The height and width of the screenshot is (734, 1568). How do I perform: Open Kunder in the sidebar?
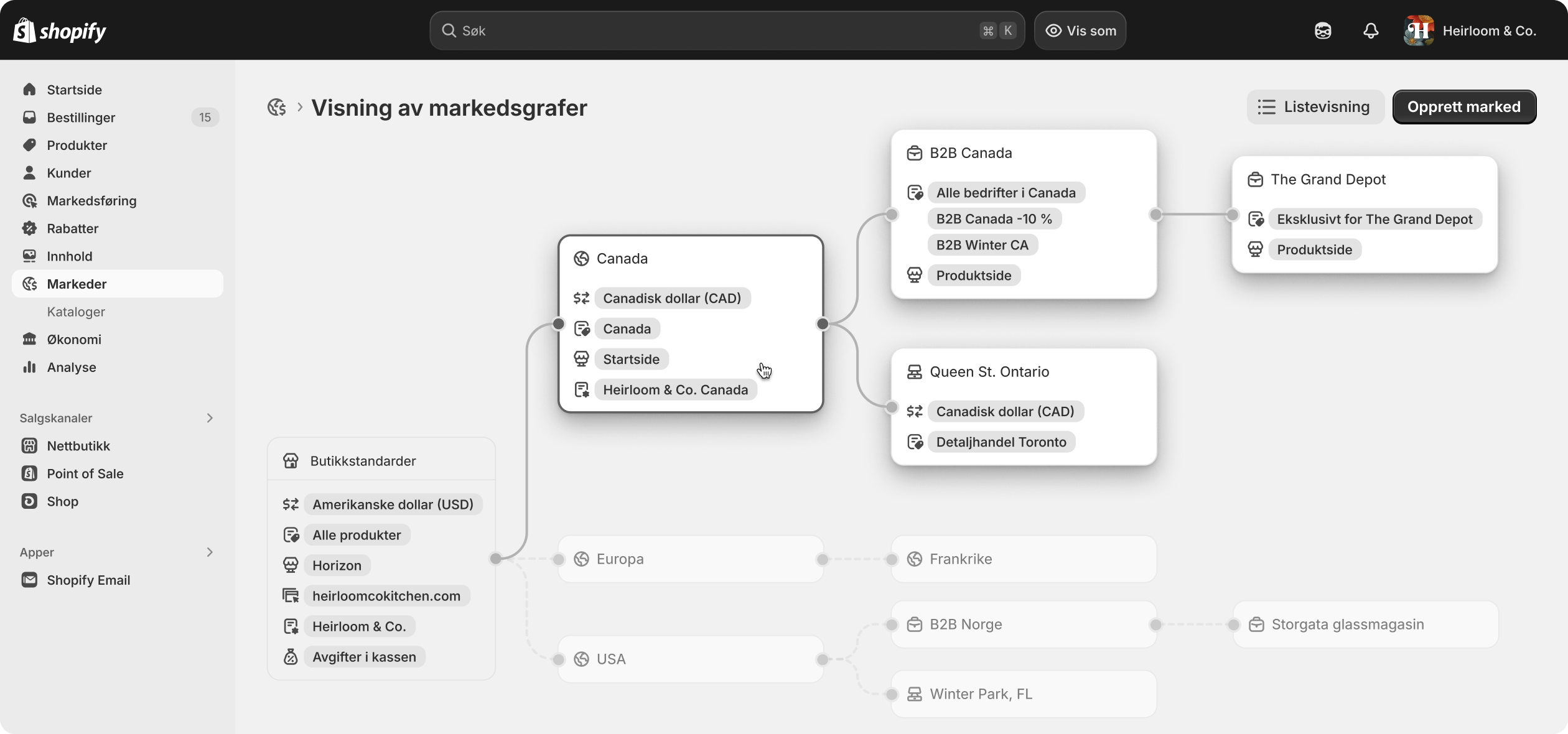pyautogui.click(x=117, y=173)
